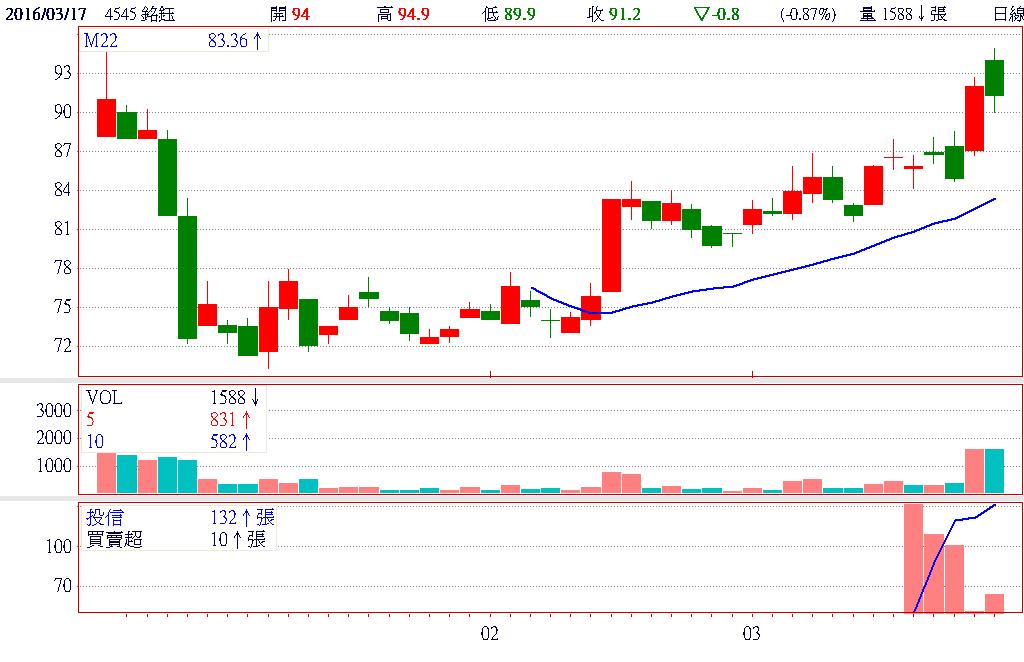The image size is (1024, 662).
Task: Jump to the 02 month marker
Action: click(x=489, y=633)
